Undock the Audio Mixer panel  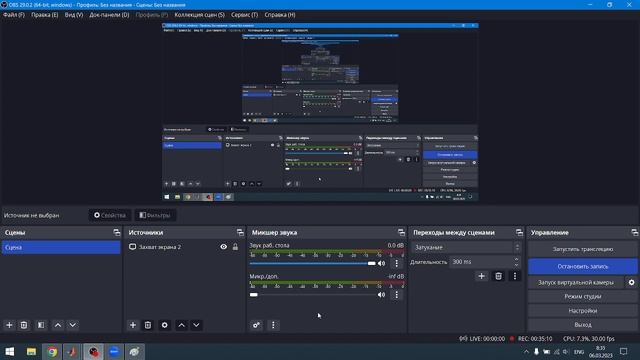click(x=401, y=232)
